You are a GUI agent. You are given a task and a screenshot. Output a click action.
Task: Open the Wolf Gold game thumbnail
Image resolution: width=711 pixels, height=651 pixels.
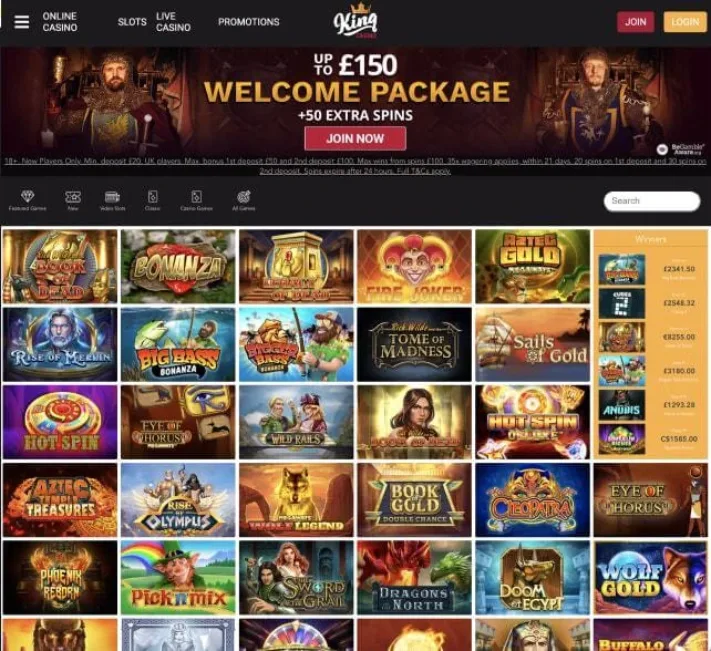(x=651, y=578)
